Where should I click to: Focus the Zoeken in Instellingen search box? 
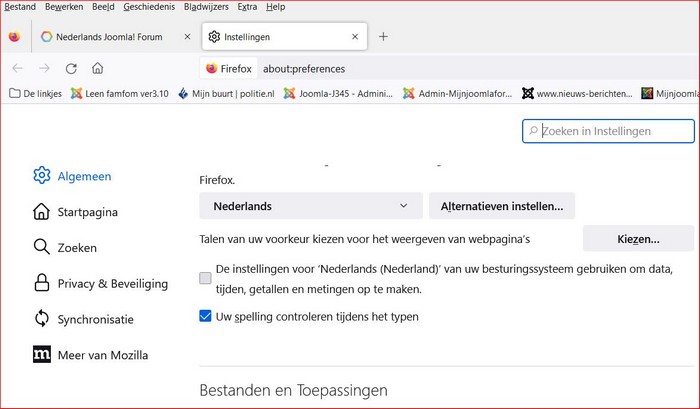click(x=608, y=131)
